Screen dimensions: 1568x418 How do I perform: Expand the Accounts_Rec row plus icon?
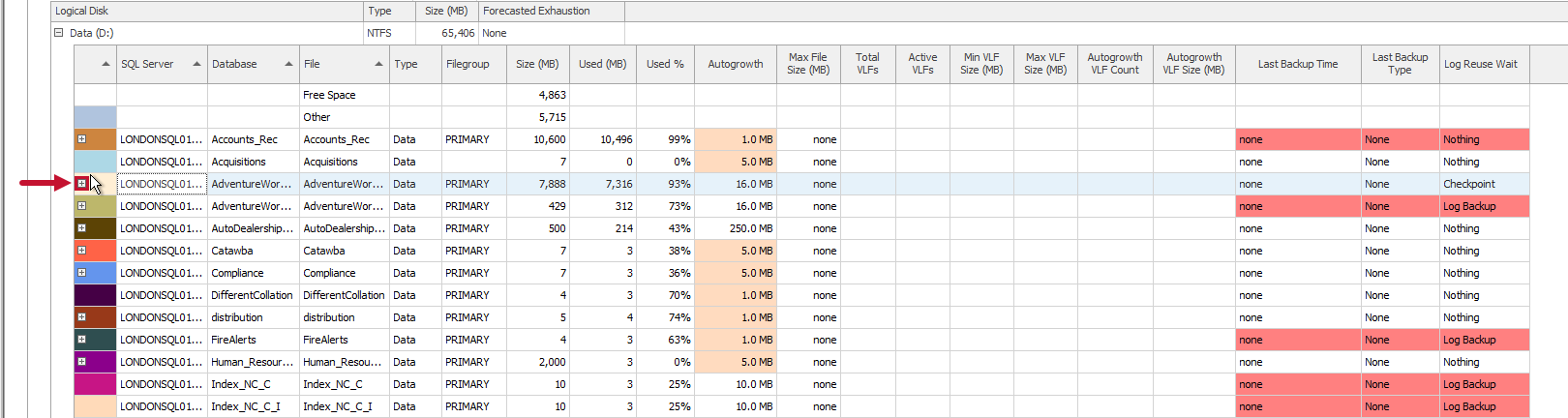pos(82,139)
